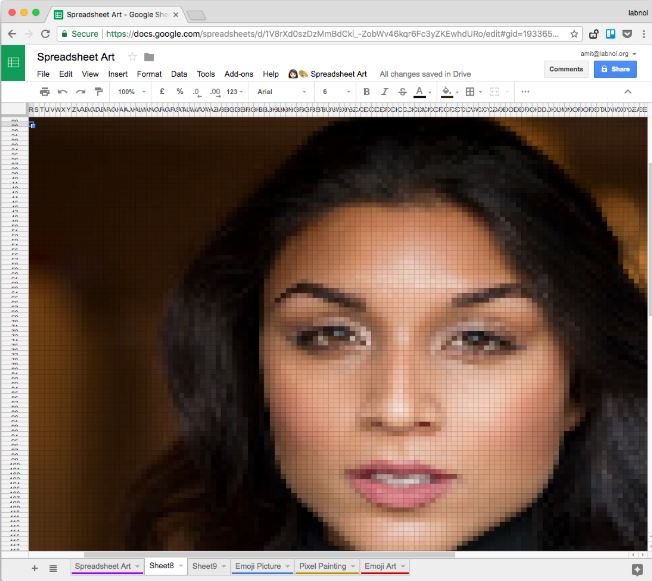Open the fill color picker
This screenshot has height=581, width=652.
point(447,92)
